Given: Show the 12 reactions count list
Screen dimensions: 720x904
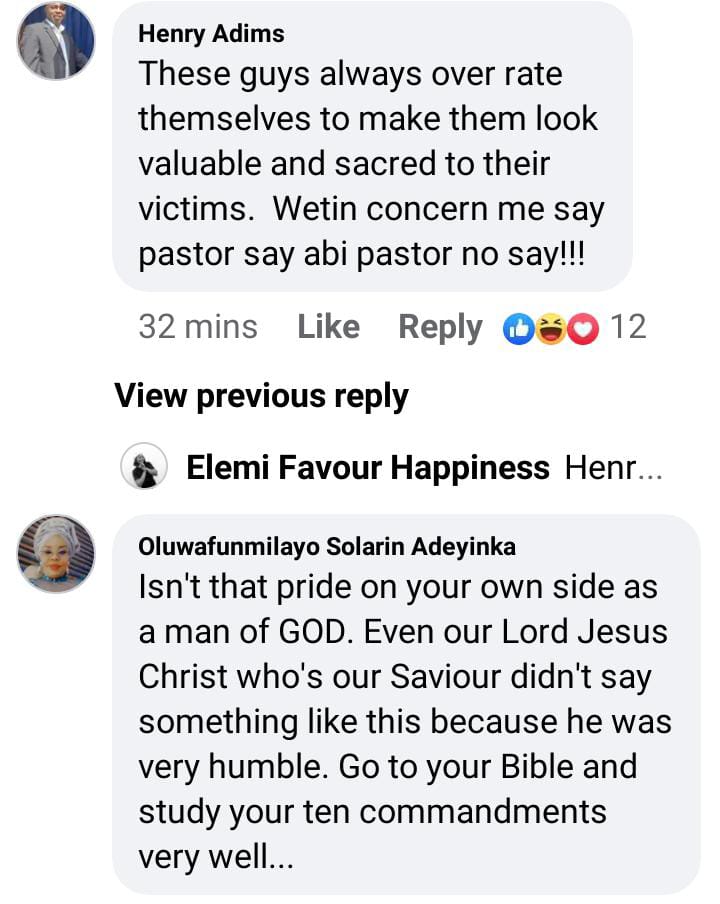Looking at the screenshot, I should click(x=628, y=327).
